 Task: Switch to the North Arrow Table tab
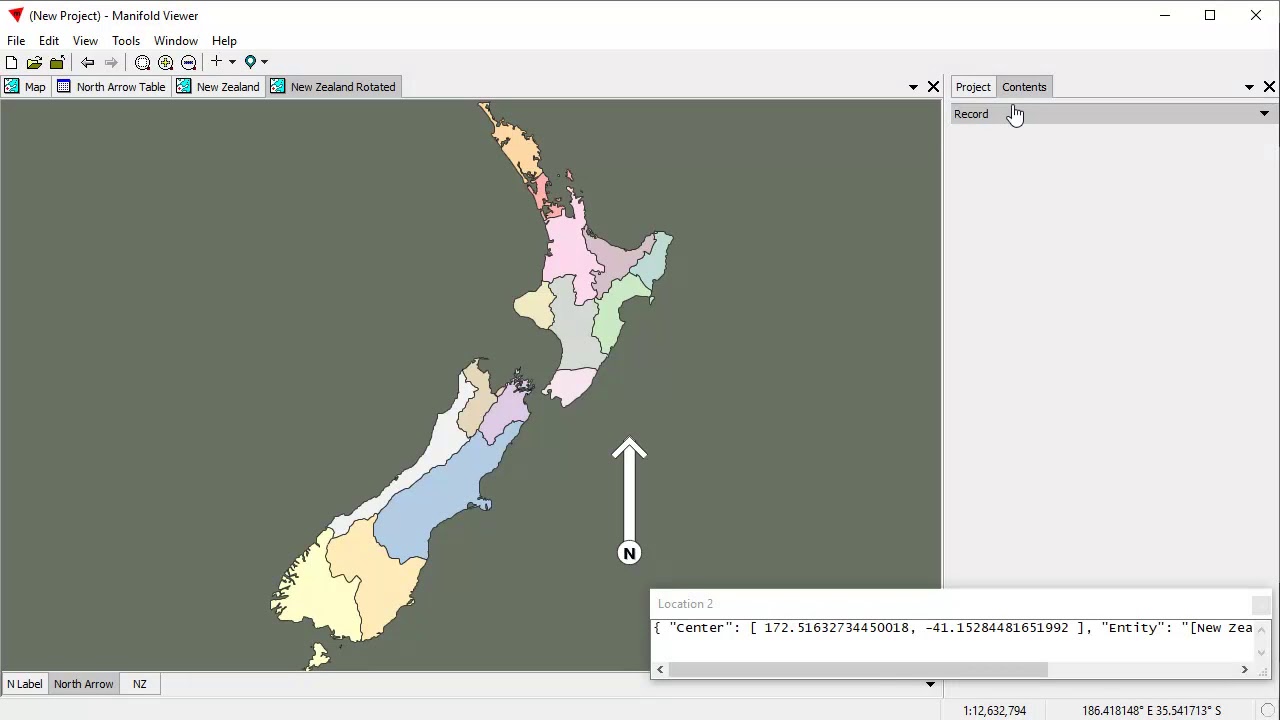click(x=111, y=87)
